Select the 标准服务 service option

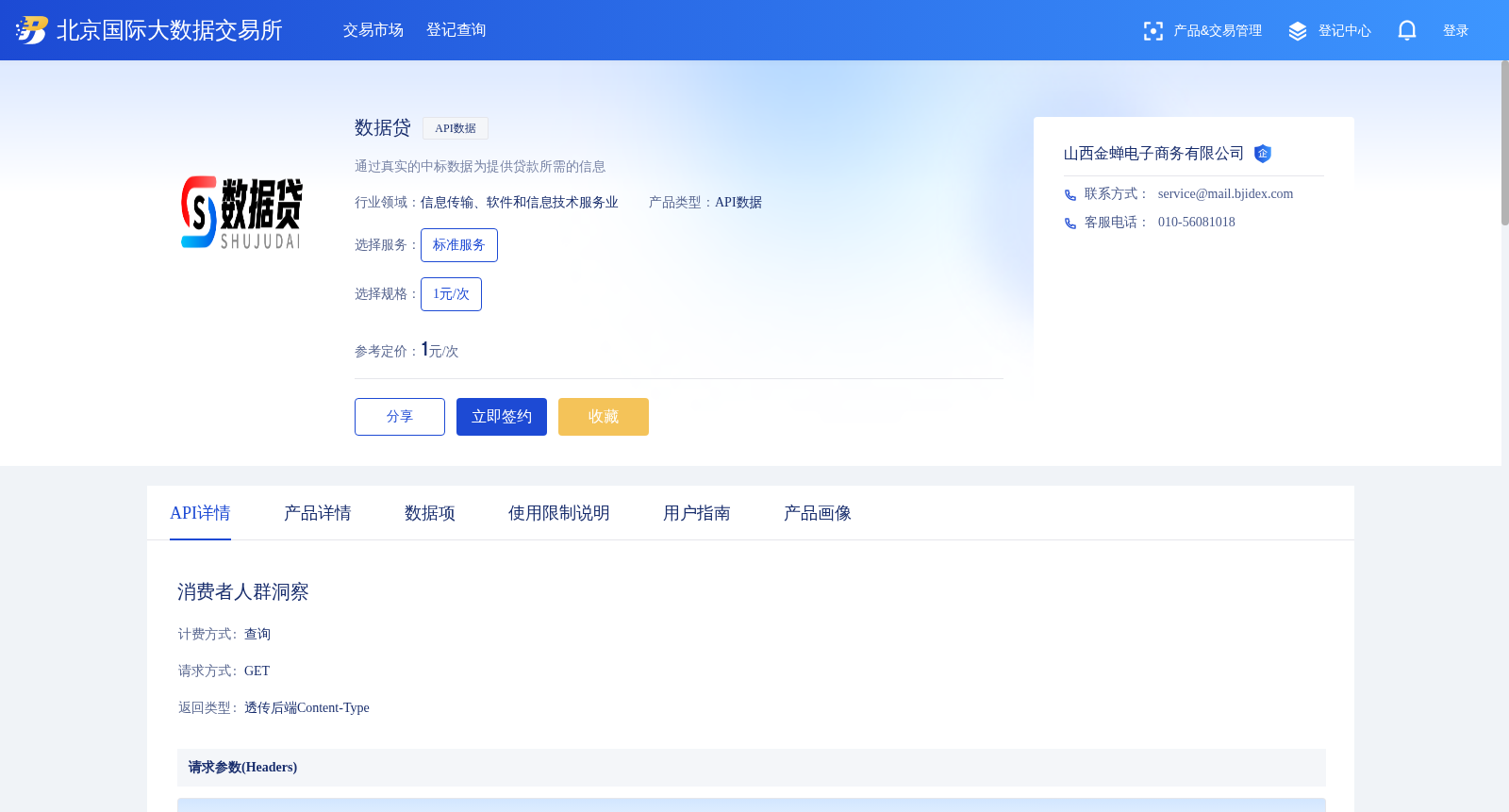pos(459,245)
